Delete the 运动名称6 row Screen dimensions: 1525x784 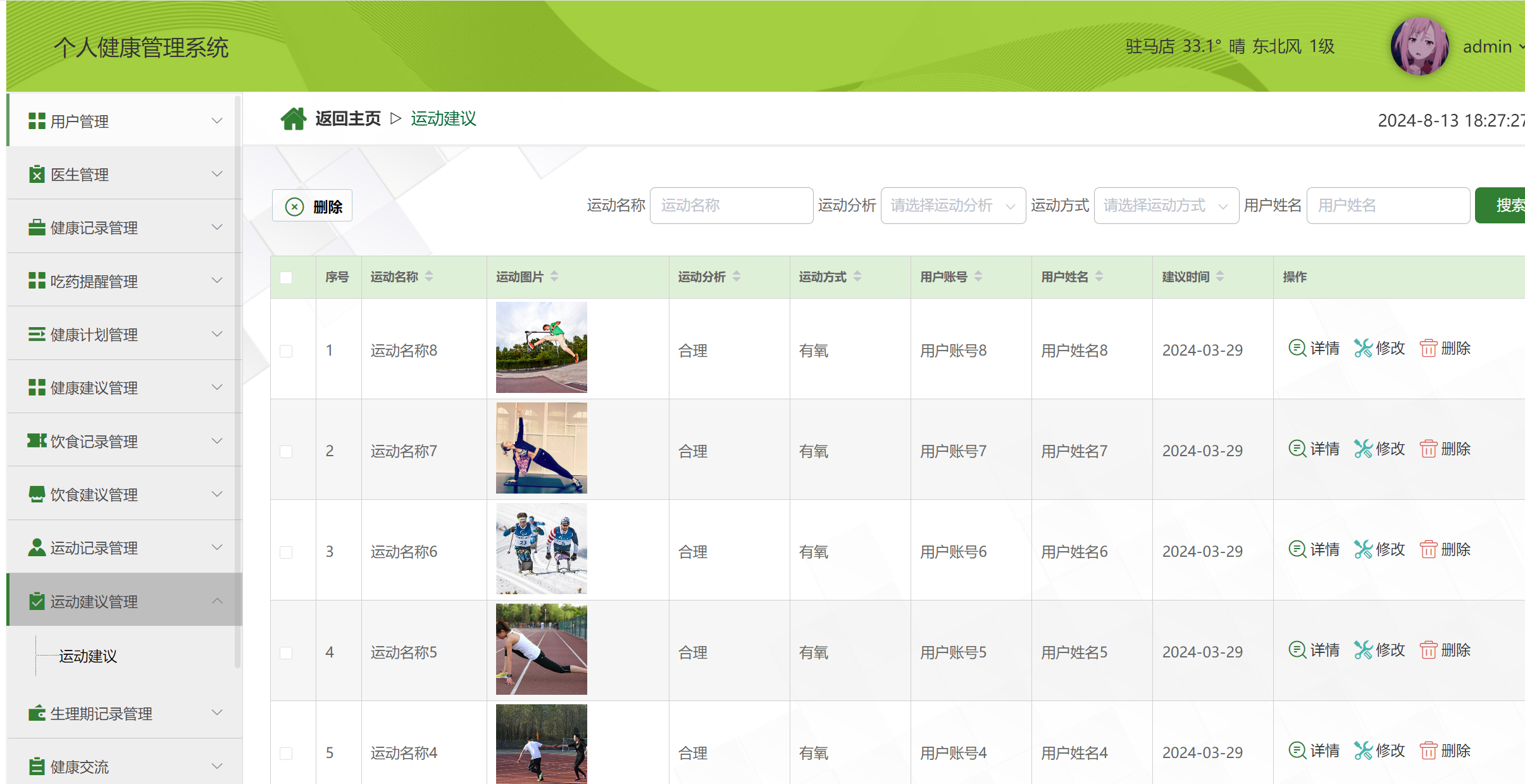[x=1445, y=549]
